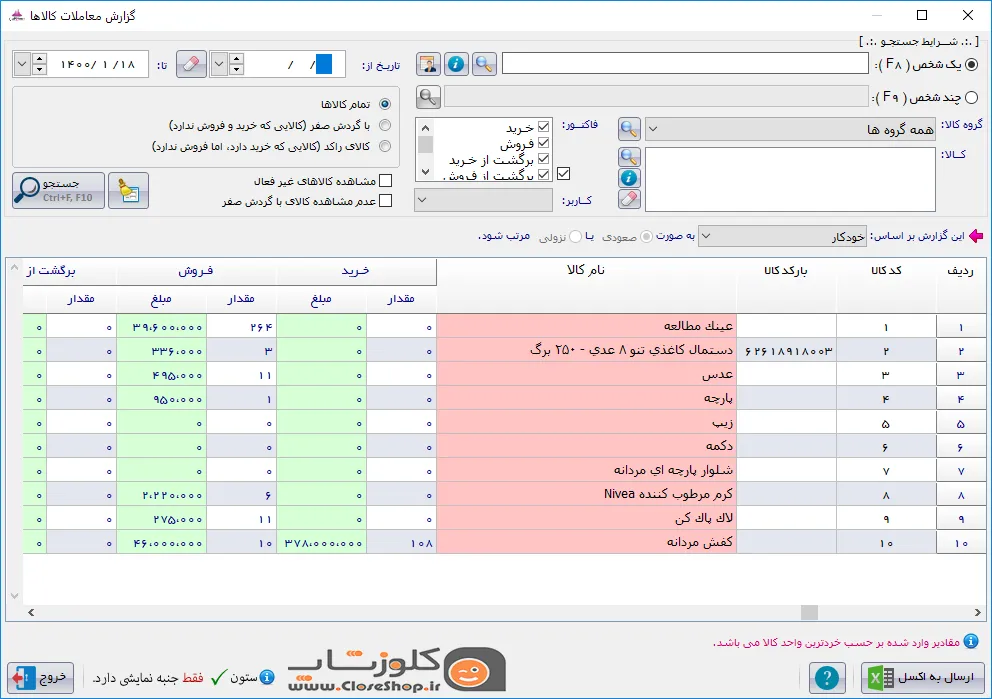Click the ارسال به اکسل export button
This screenshot has height=699, width=992.
pos(922,678)
